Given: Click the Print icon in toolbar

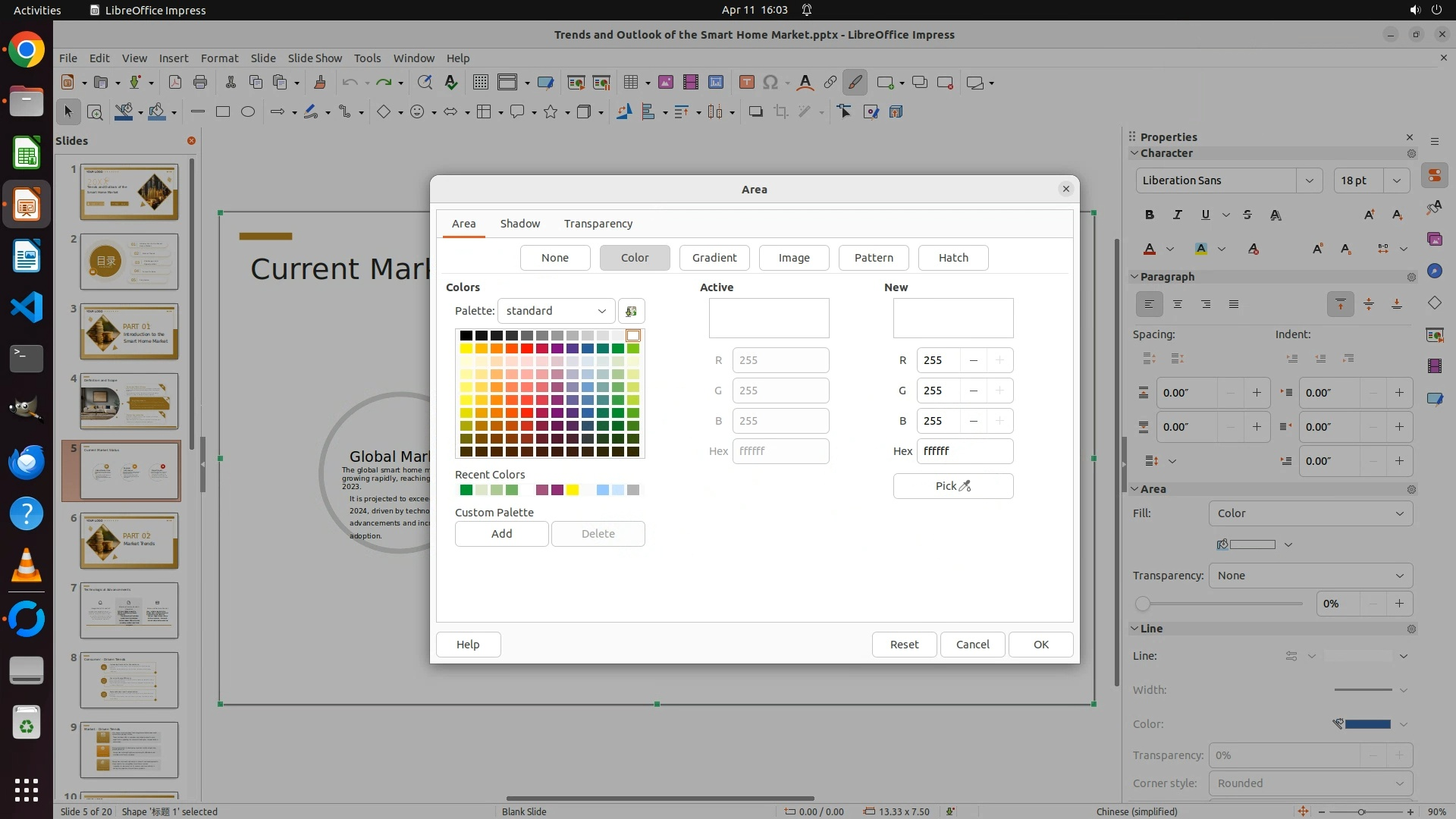Looking at the screenshot, I should [200, 83].
